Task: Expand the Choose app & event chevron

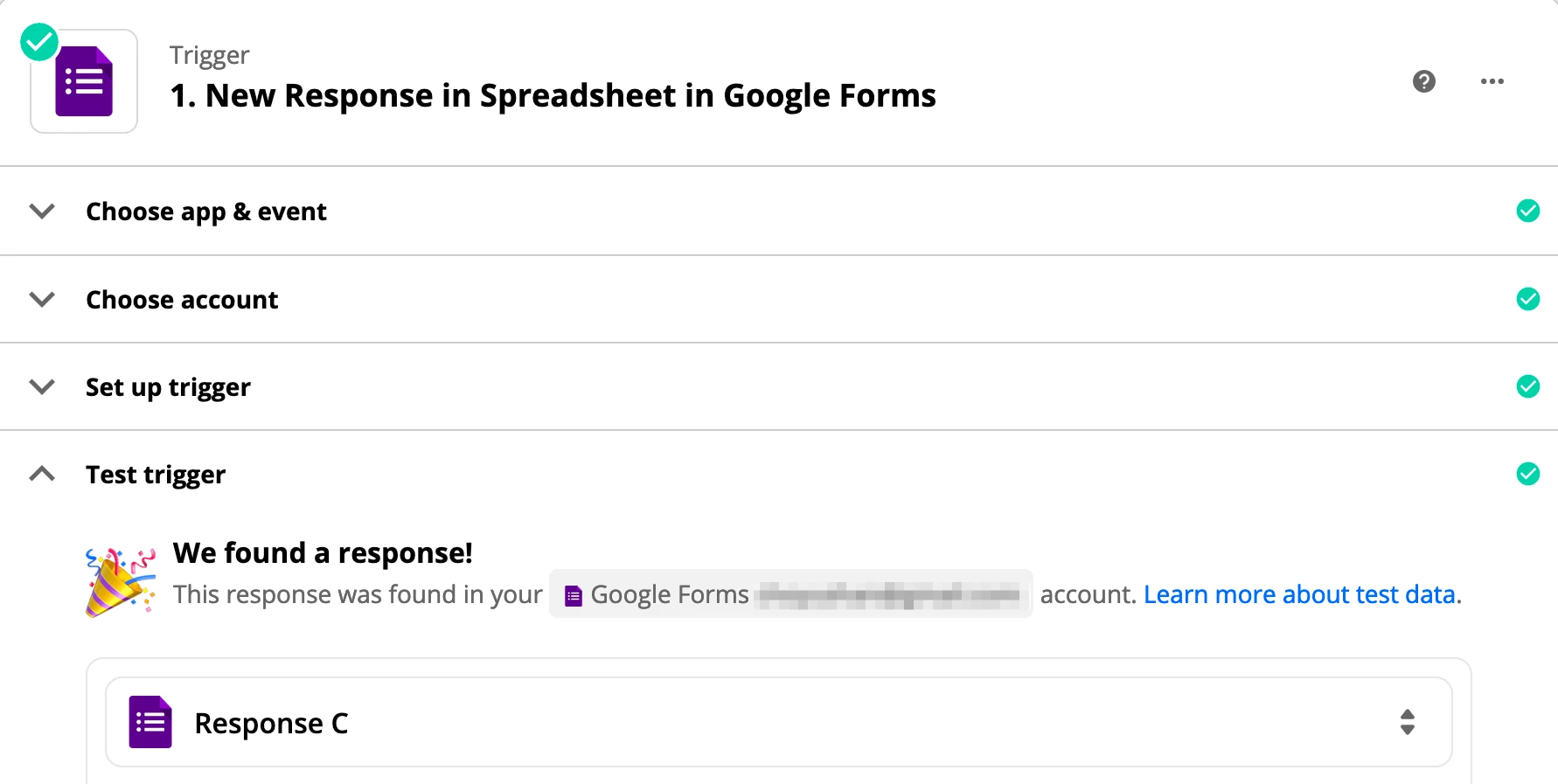Action: [x=42, y=212]
